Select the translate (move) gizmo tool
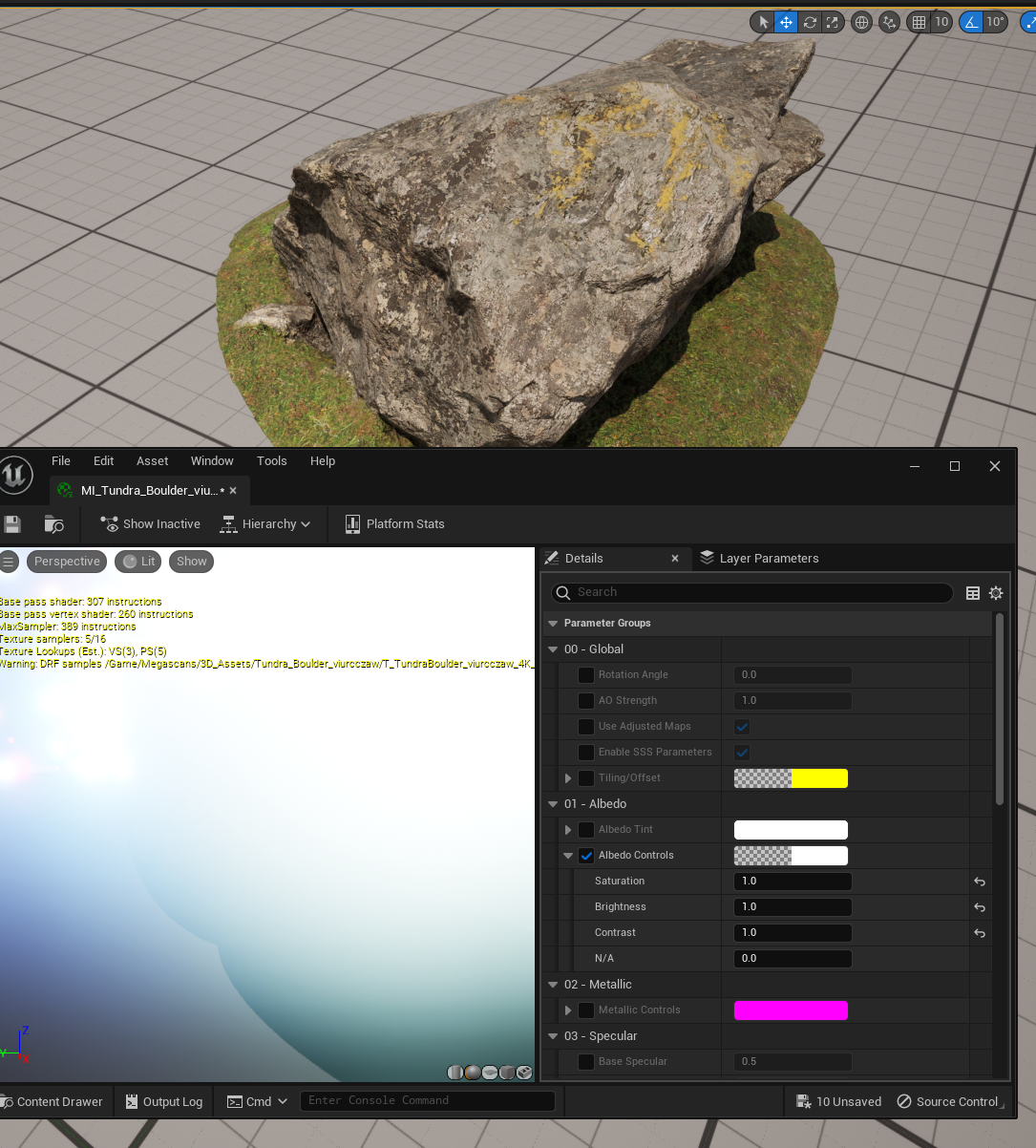The width and height of the screenshot is (1036, 1148). click(786, 22)
